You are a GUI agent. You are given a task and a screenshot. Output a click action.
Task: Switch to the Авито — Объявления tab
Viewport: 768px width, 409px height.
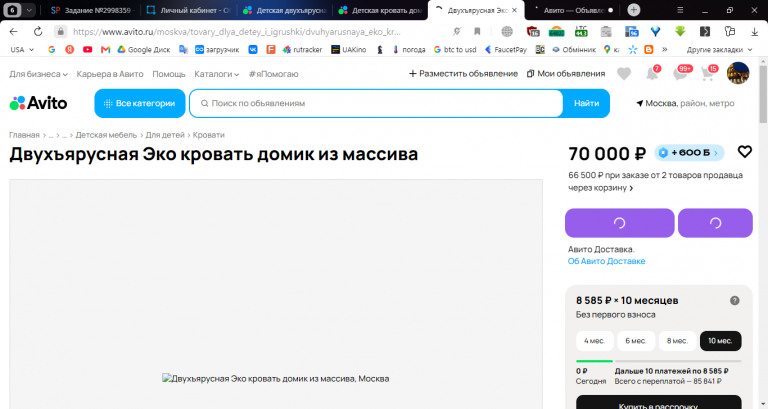tap(572, 10)
